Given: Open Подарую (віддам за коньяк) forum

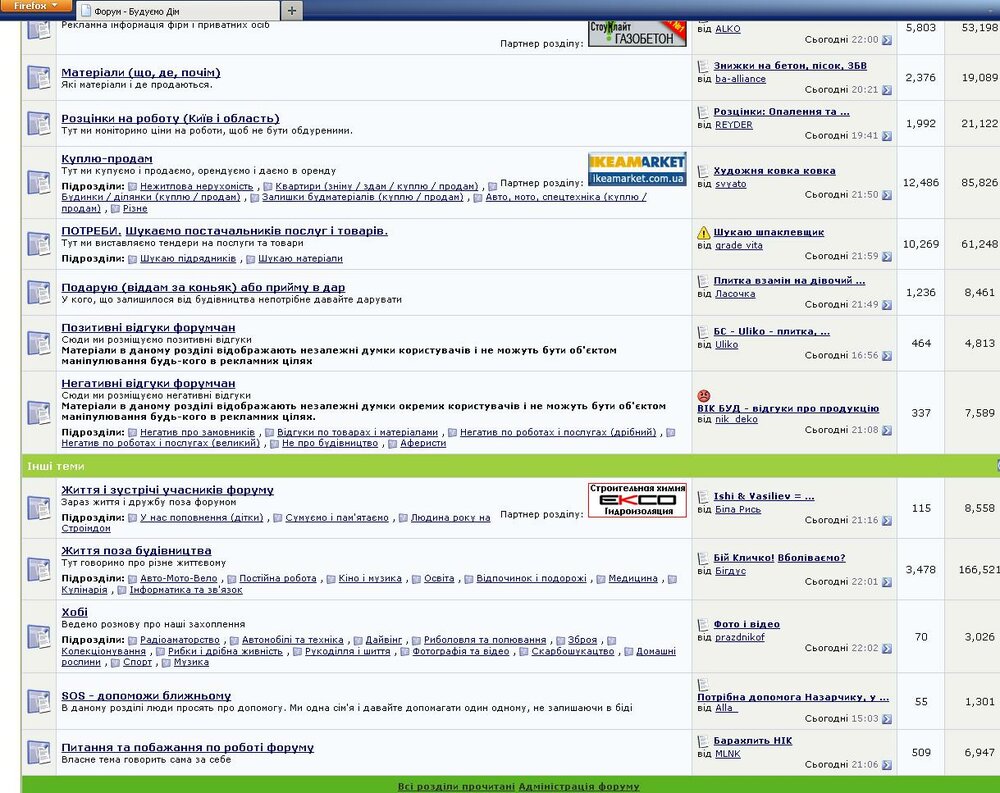Looking at the screenshot, I should pyautogui.click(x=203, y=287).
